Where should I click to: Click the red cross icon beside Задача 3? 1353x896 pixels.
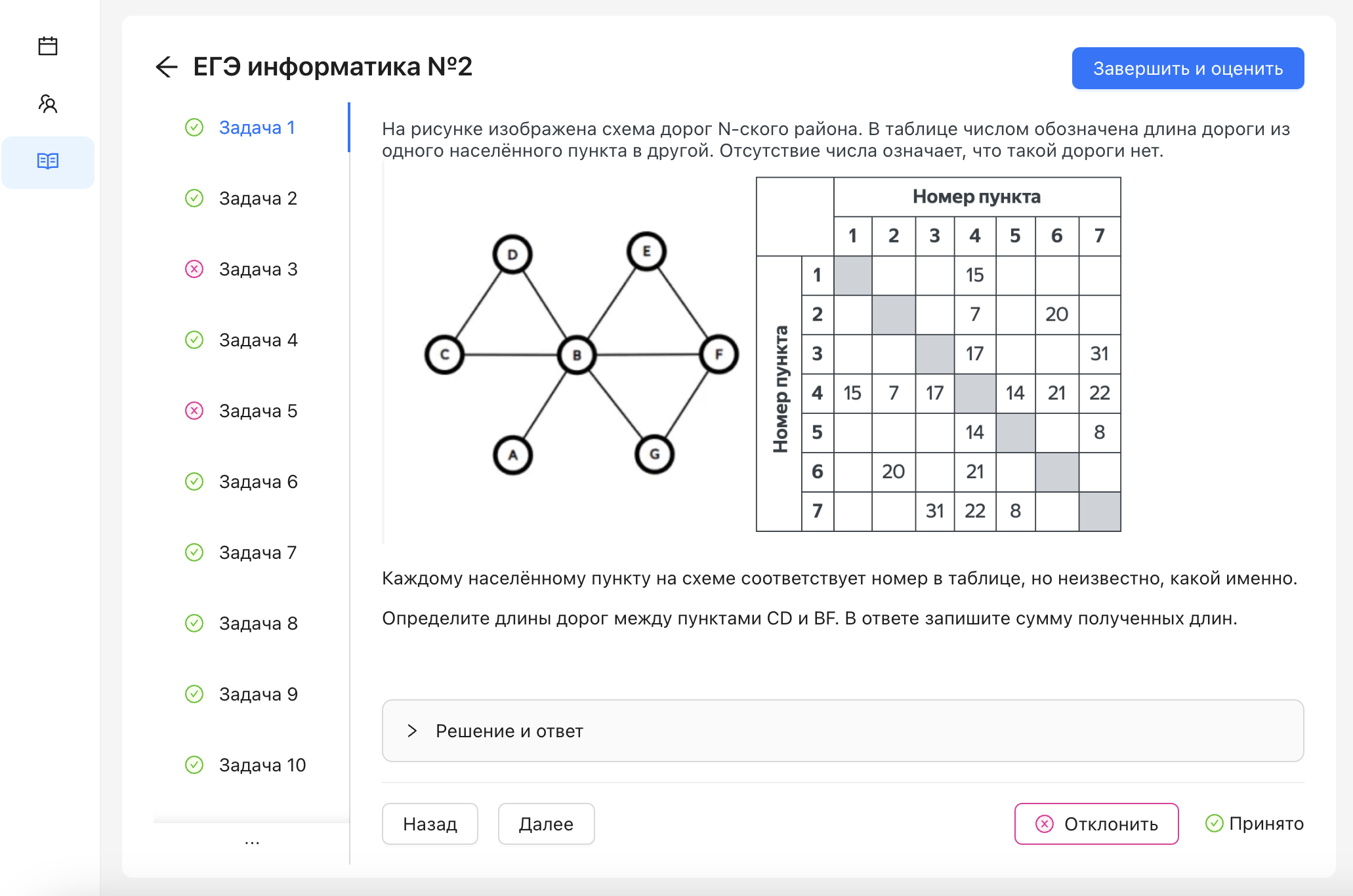click(194, 269)
